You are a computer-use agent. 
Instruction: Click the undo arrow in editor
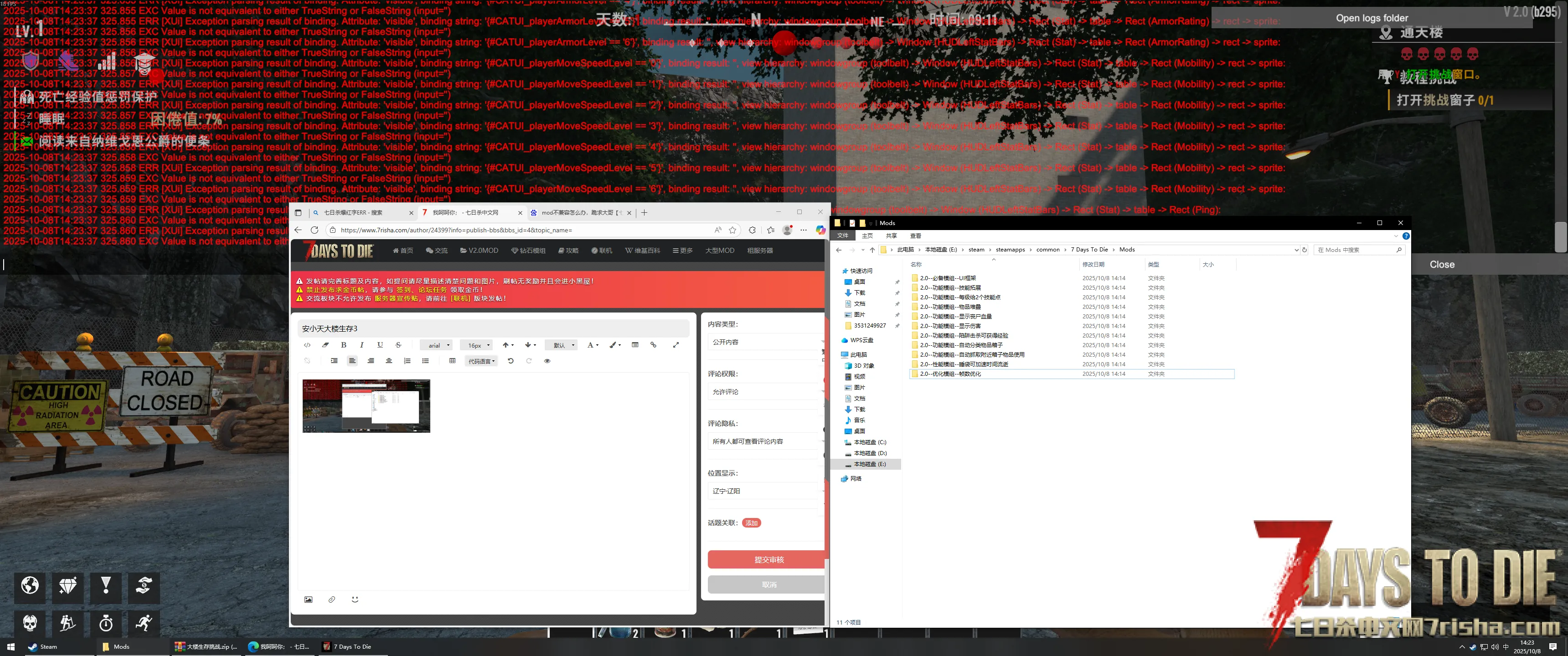click(510, 361)
